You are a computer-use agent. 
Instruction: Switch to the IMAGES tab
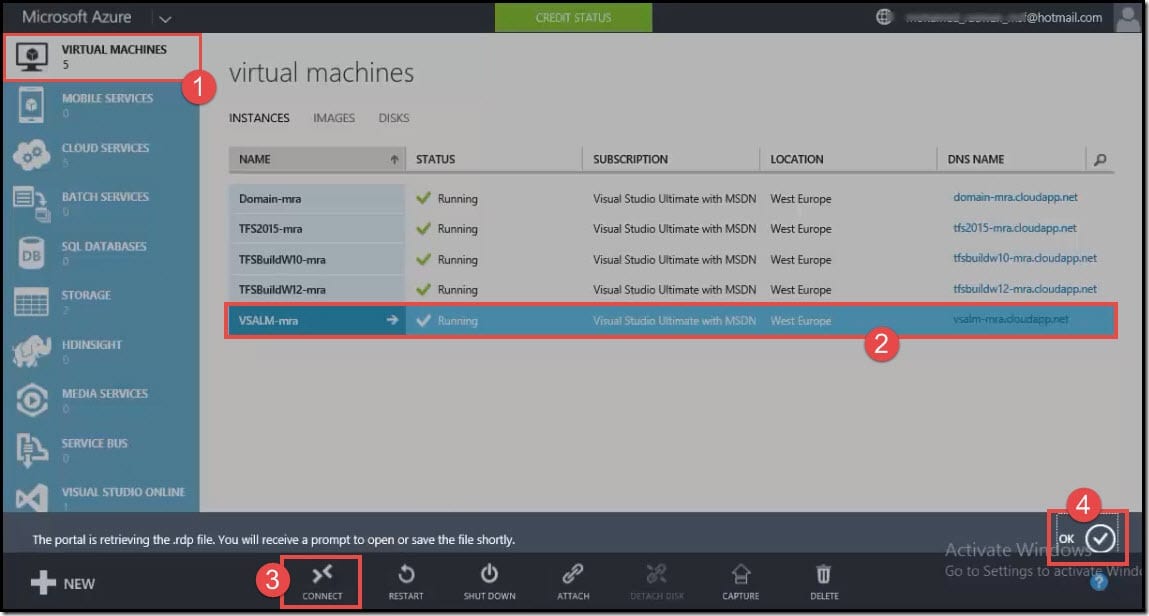click(333, 117)
